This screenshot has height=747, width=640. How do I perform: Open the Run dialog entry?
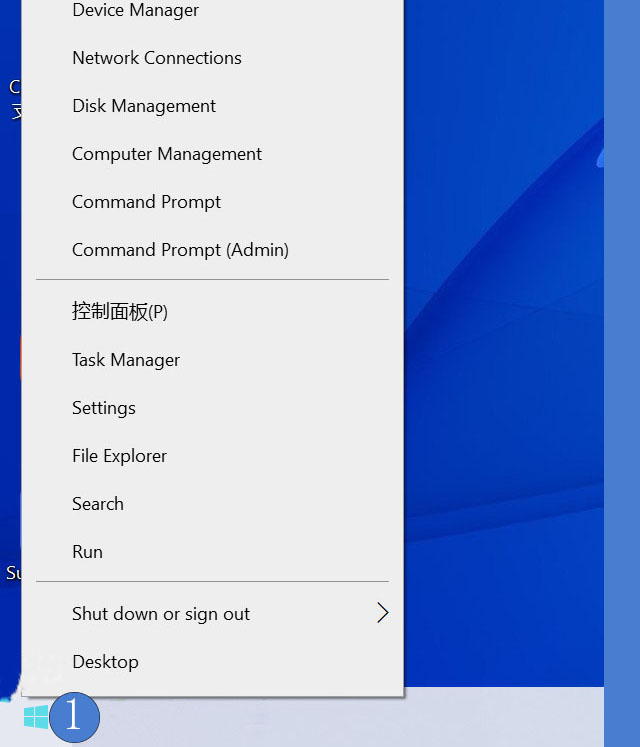(x=212, y=552)
